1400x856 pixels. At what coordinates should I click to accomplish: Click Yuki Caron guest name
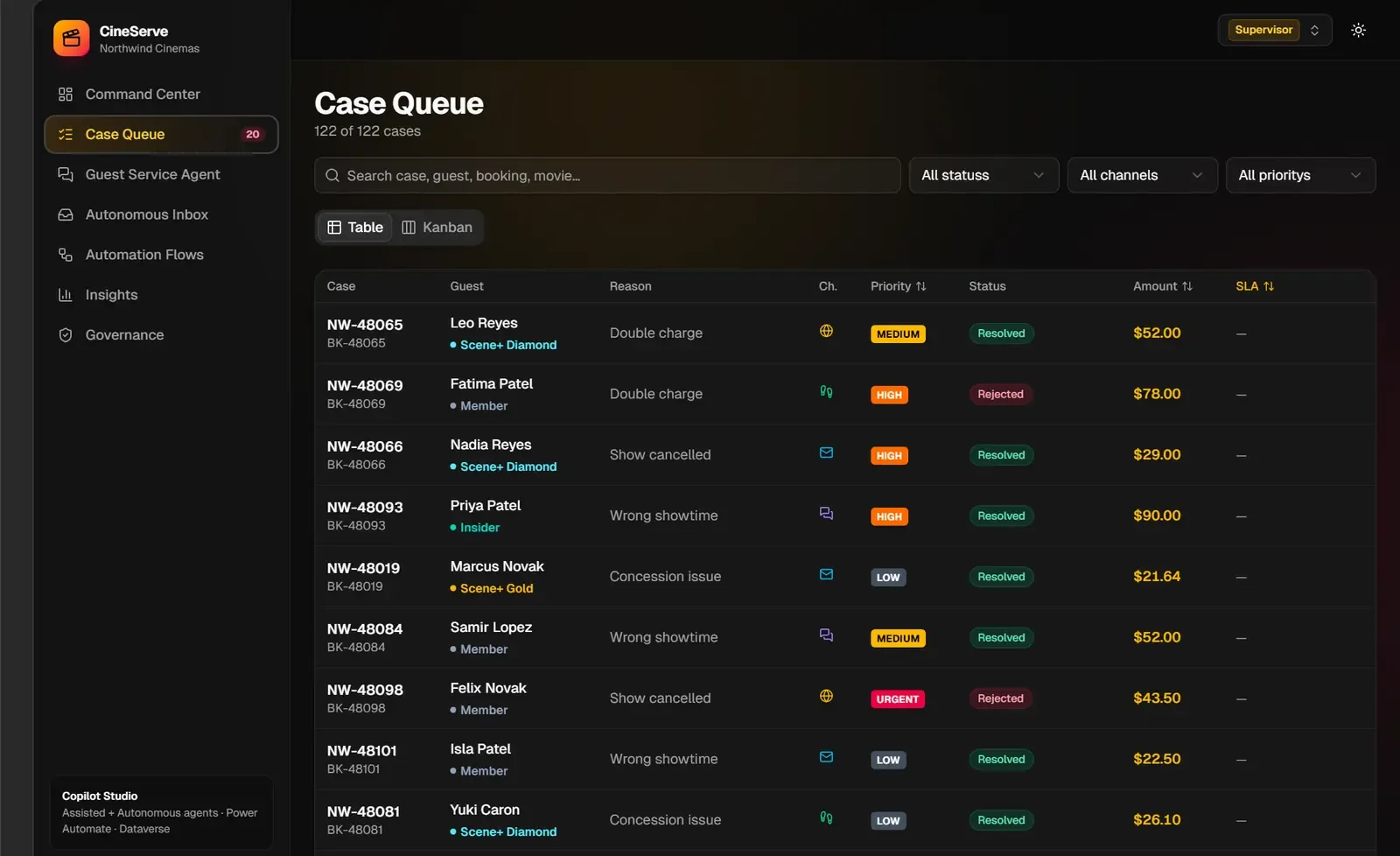click(x=485, y=810)
